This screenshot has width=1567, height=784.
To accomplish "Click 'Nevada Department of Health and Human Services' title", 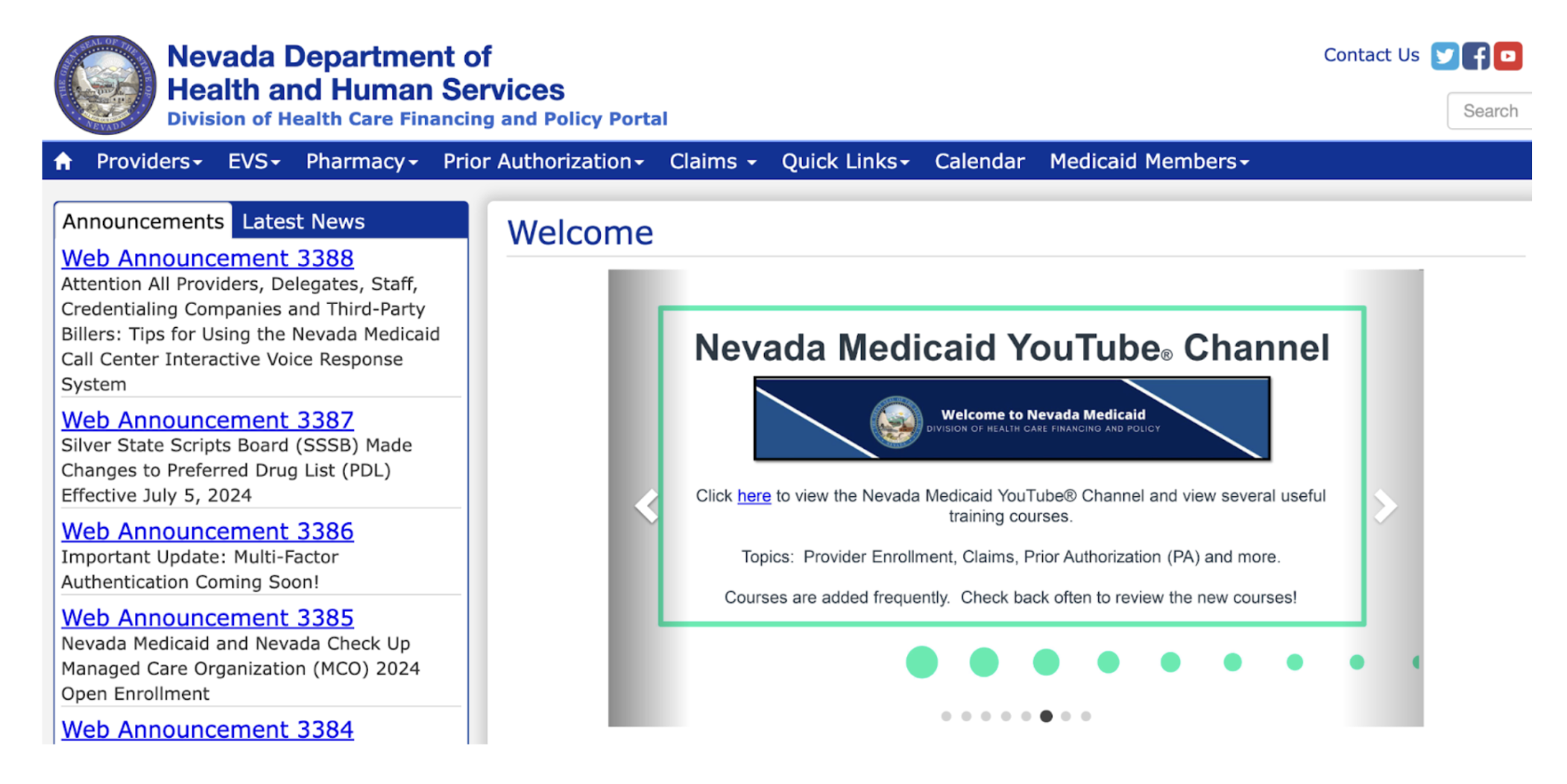I will click(365, 73).
